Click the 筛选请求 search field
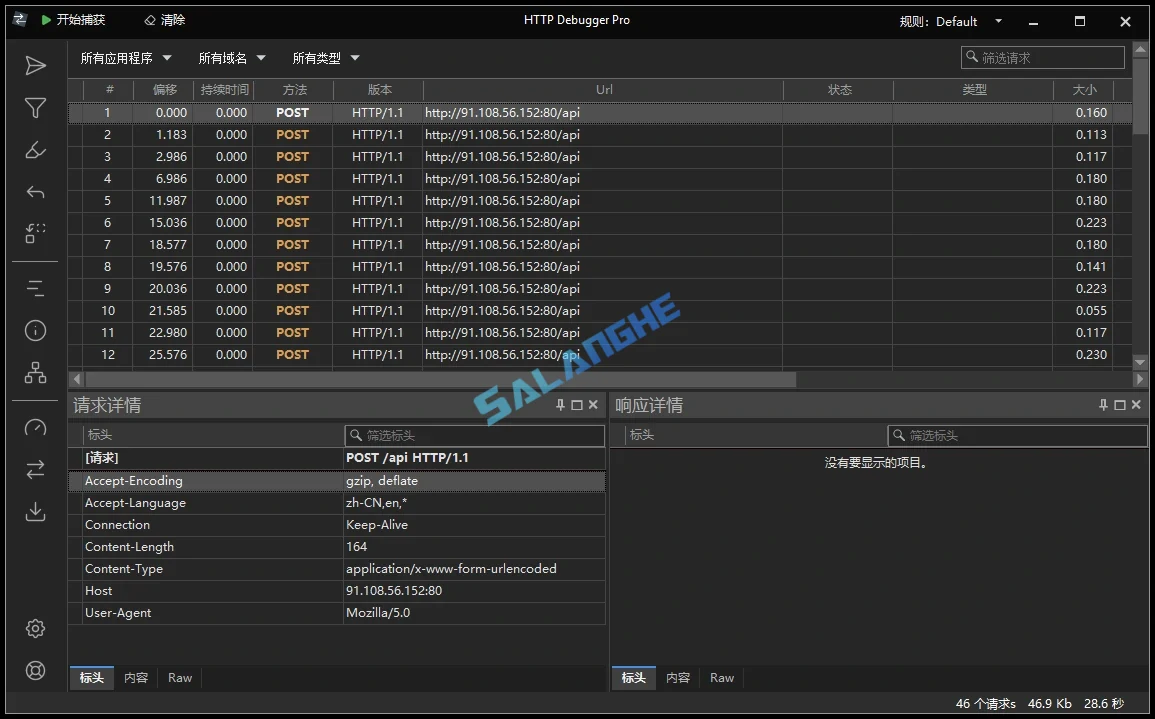The image size is (1155, 719). coord(1043,57)
